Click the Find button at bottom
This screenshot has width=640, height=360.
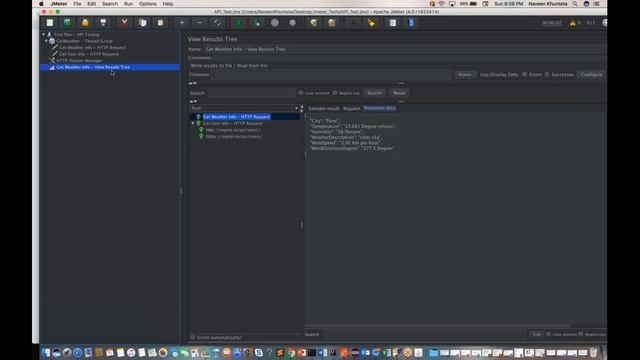[536, 334]
